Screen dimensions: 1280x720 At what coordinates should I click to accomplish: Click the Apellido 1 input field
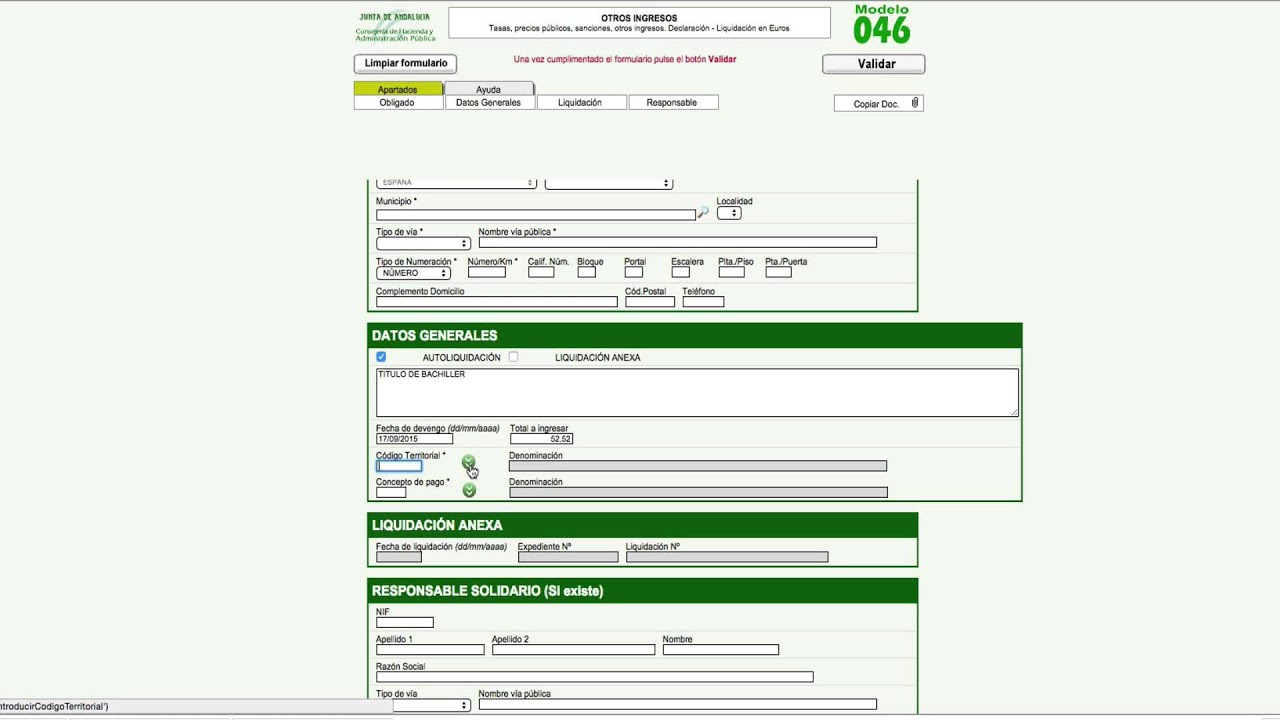(x=430, y=650)
